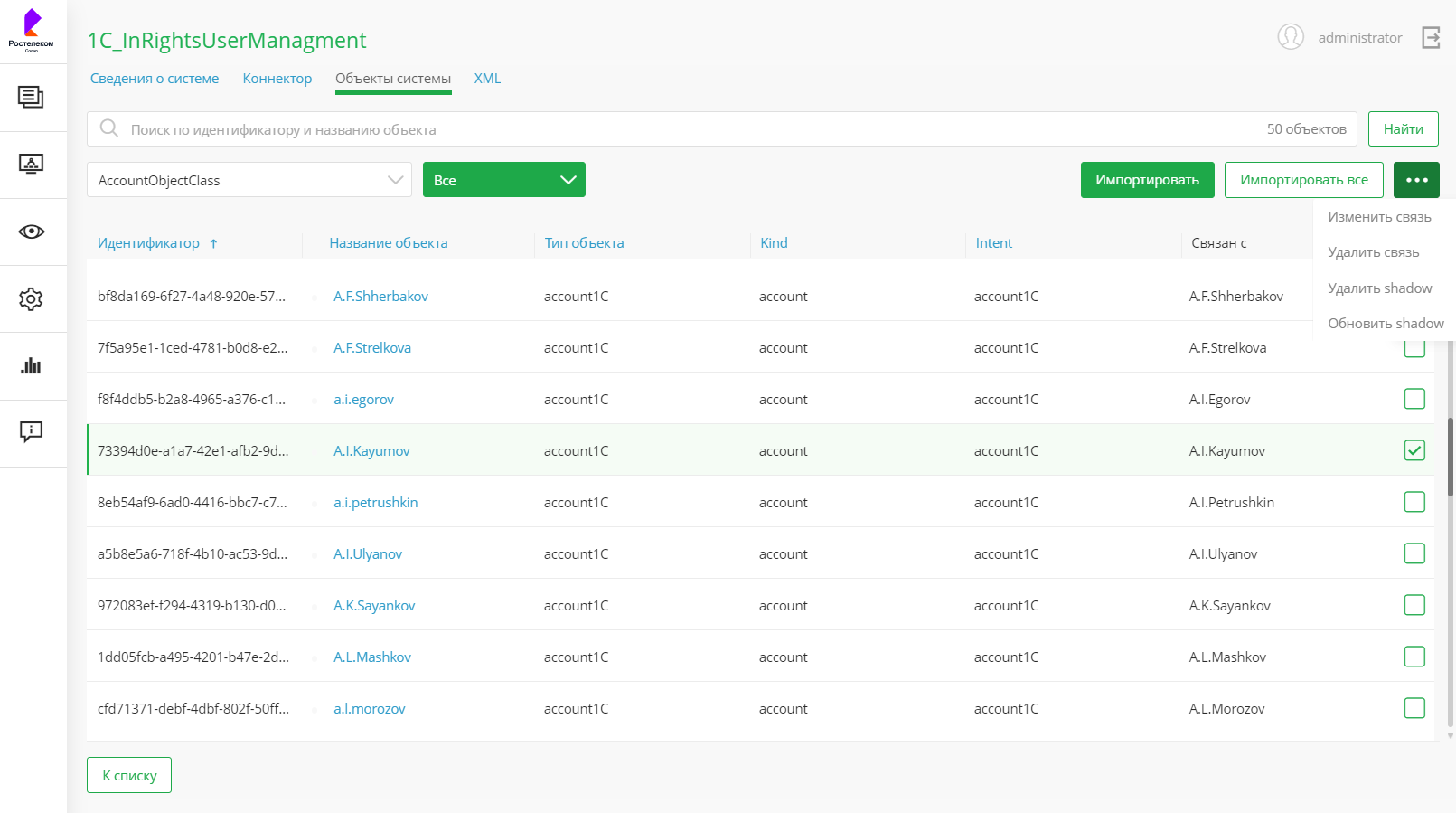Choose Изменить связь from the menu
Screen dimensions: 1456x813
[1379, 217]
